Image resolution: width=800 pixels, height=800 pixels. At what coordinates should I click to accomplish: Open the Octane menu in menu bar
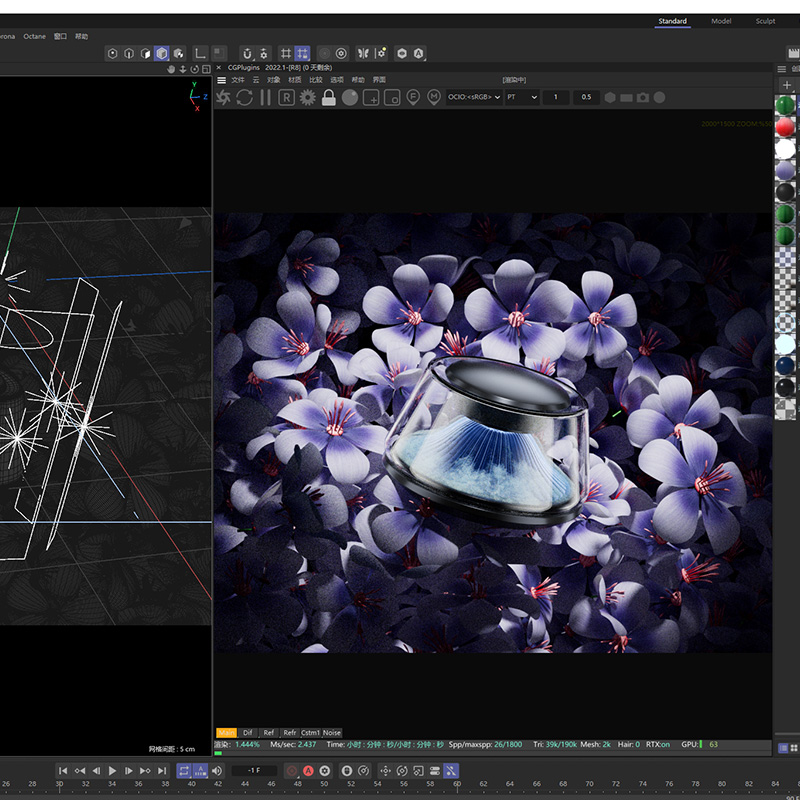34,36
